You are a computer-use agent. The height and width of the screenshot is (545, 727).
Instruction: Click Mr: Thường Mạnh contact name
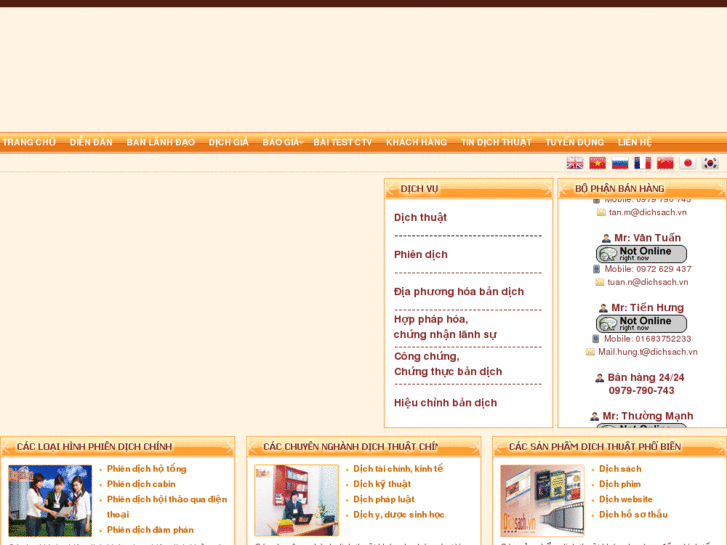click(x=648, y=416)
